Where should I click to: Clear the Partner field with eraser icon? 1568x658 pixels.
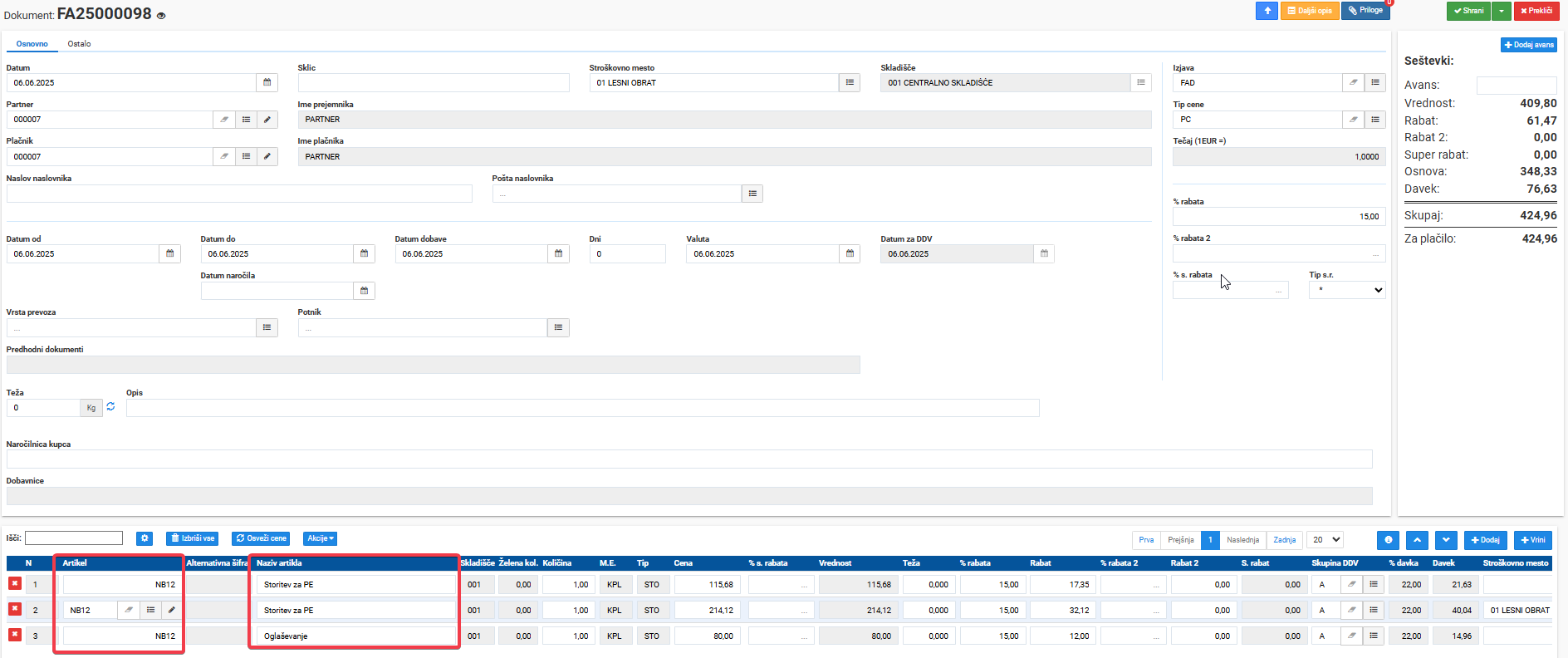pos(224,120)
